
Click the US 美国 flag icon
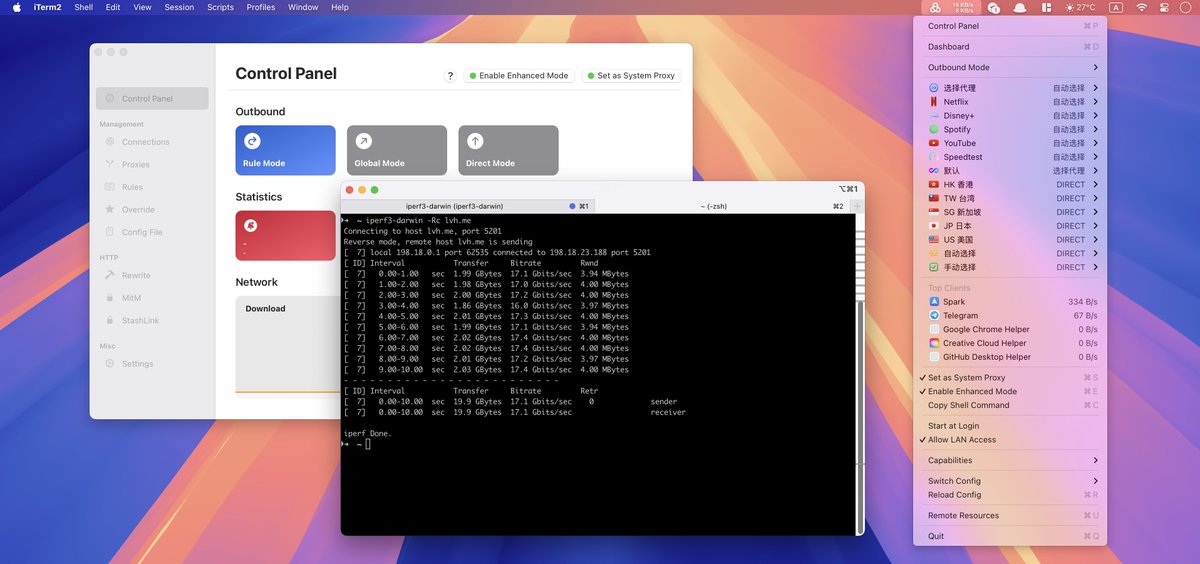click(x=934, y=240)
